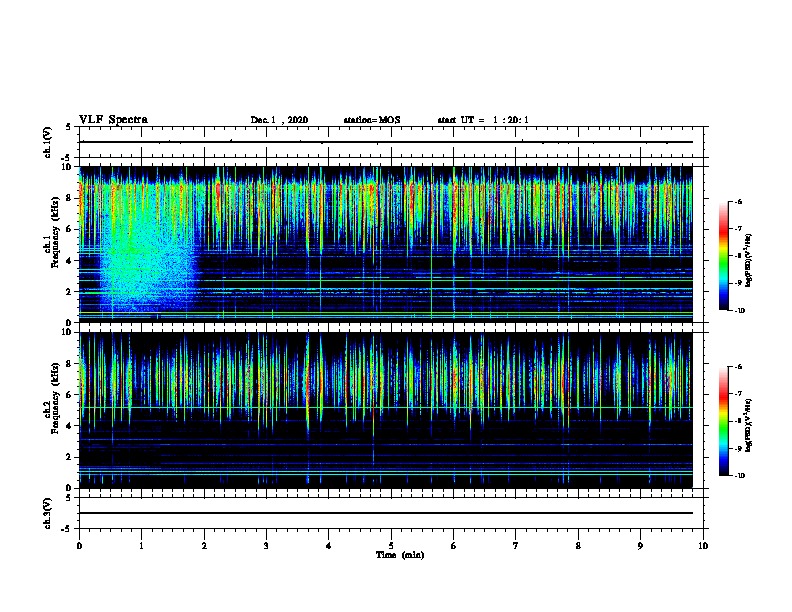Click the "4" kHz tick of ch.2 spectrogram

[x=69, y=426]
